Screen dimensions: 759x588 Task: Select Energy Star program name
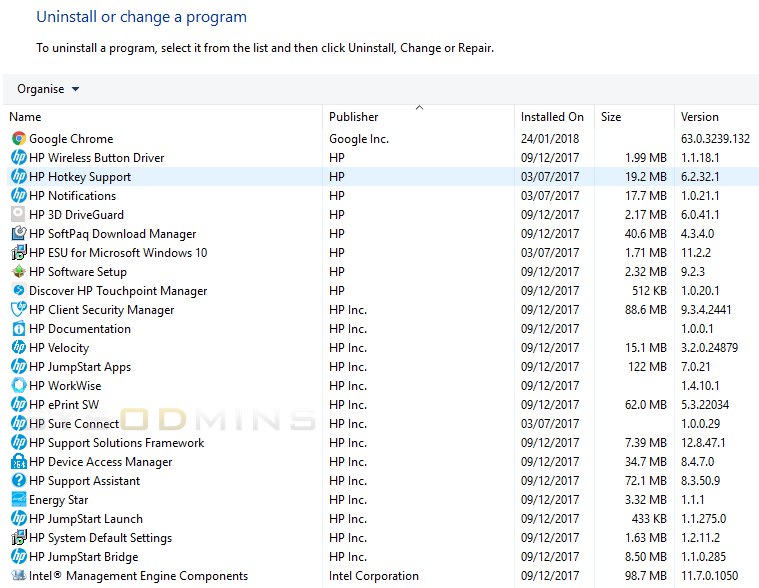[x=59, y=499]
